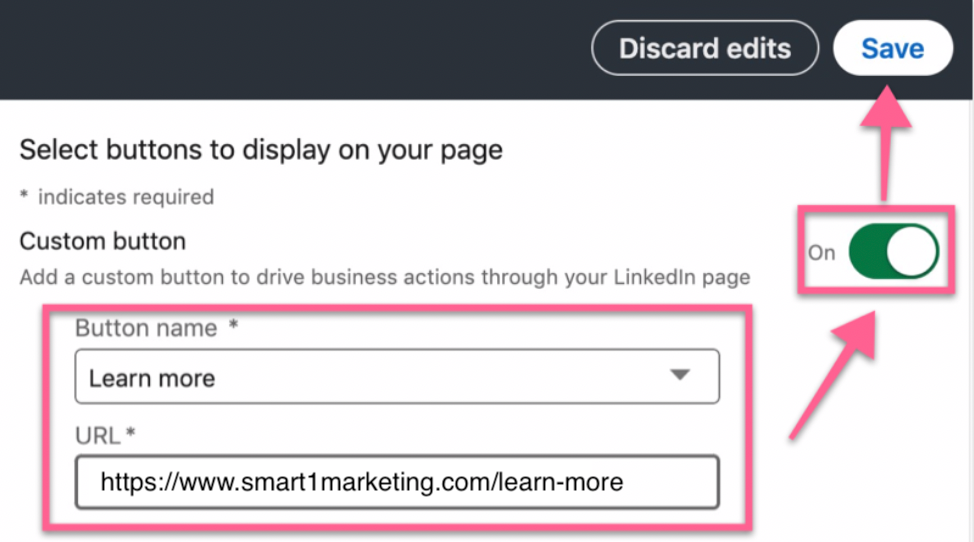This screenshot has height=542, width=974.
Task: Select the "Learn more" text in the combo box
Action: pyautogui.click(x=152, y=378)
